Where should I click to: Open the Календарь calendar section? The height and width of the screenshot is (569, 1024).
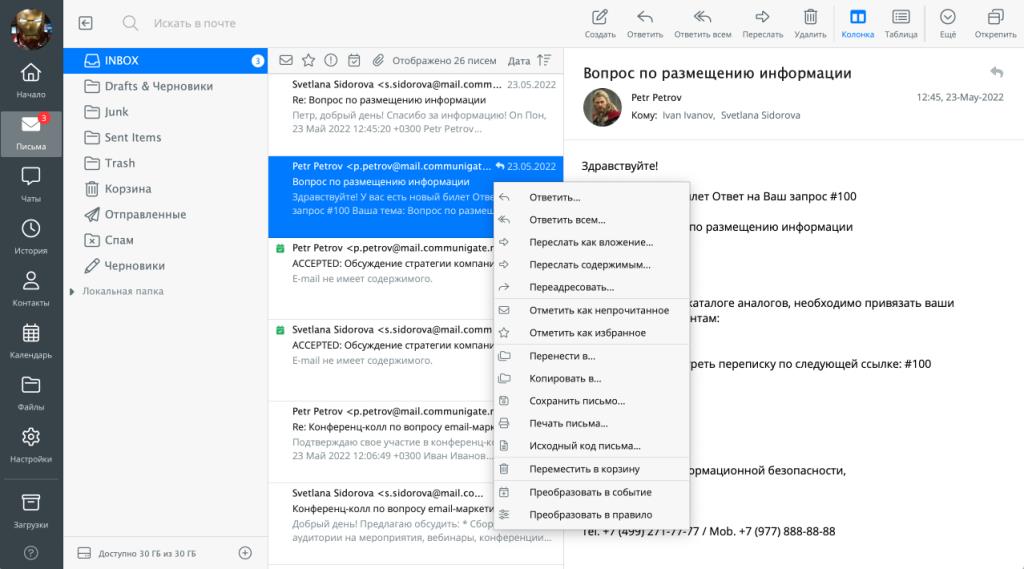(x=31, y=341)
